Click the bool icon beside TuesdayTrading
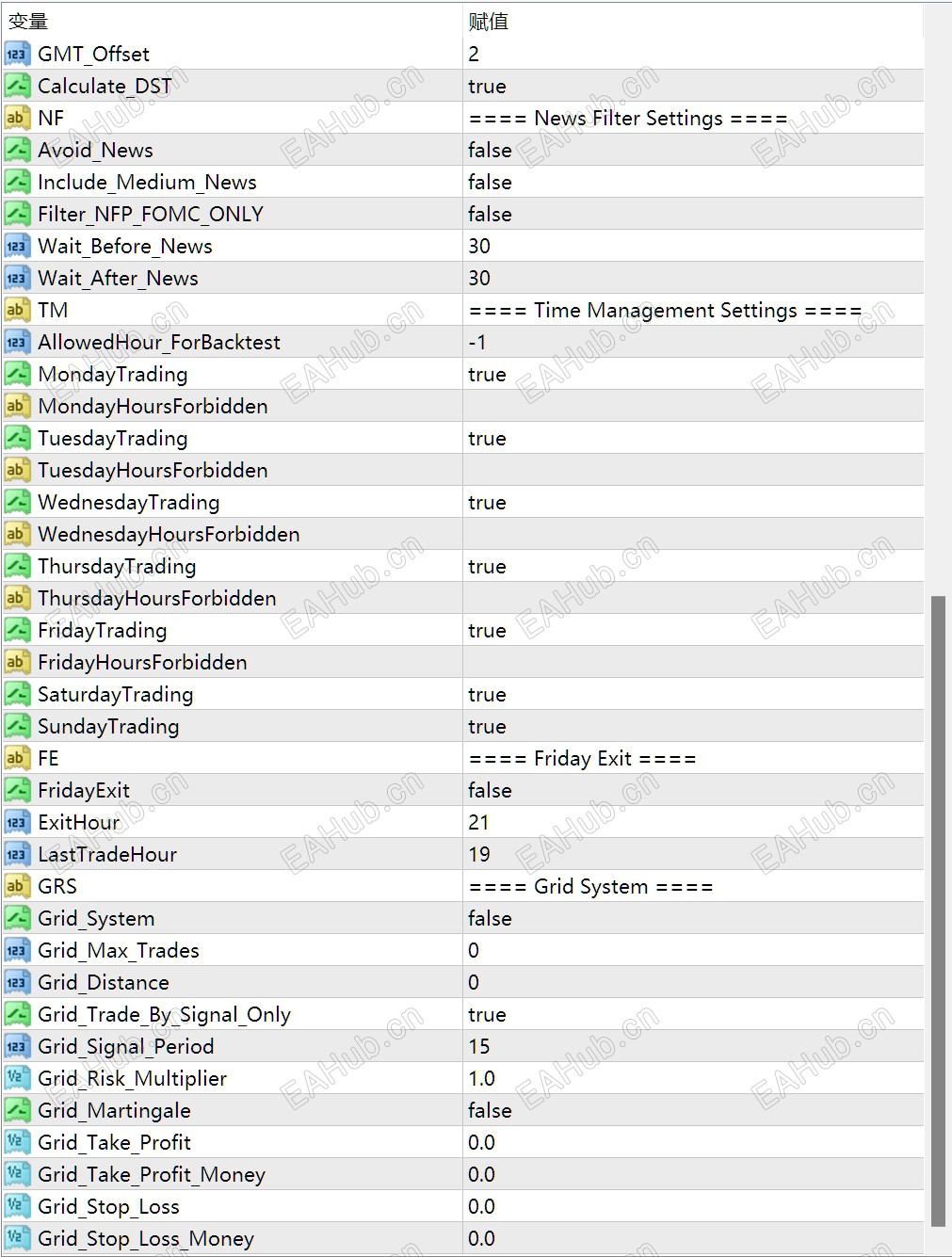952x1257 pixels. pos(17,438)
